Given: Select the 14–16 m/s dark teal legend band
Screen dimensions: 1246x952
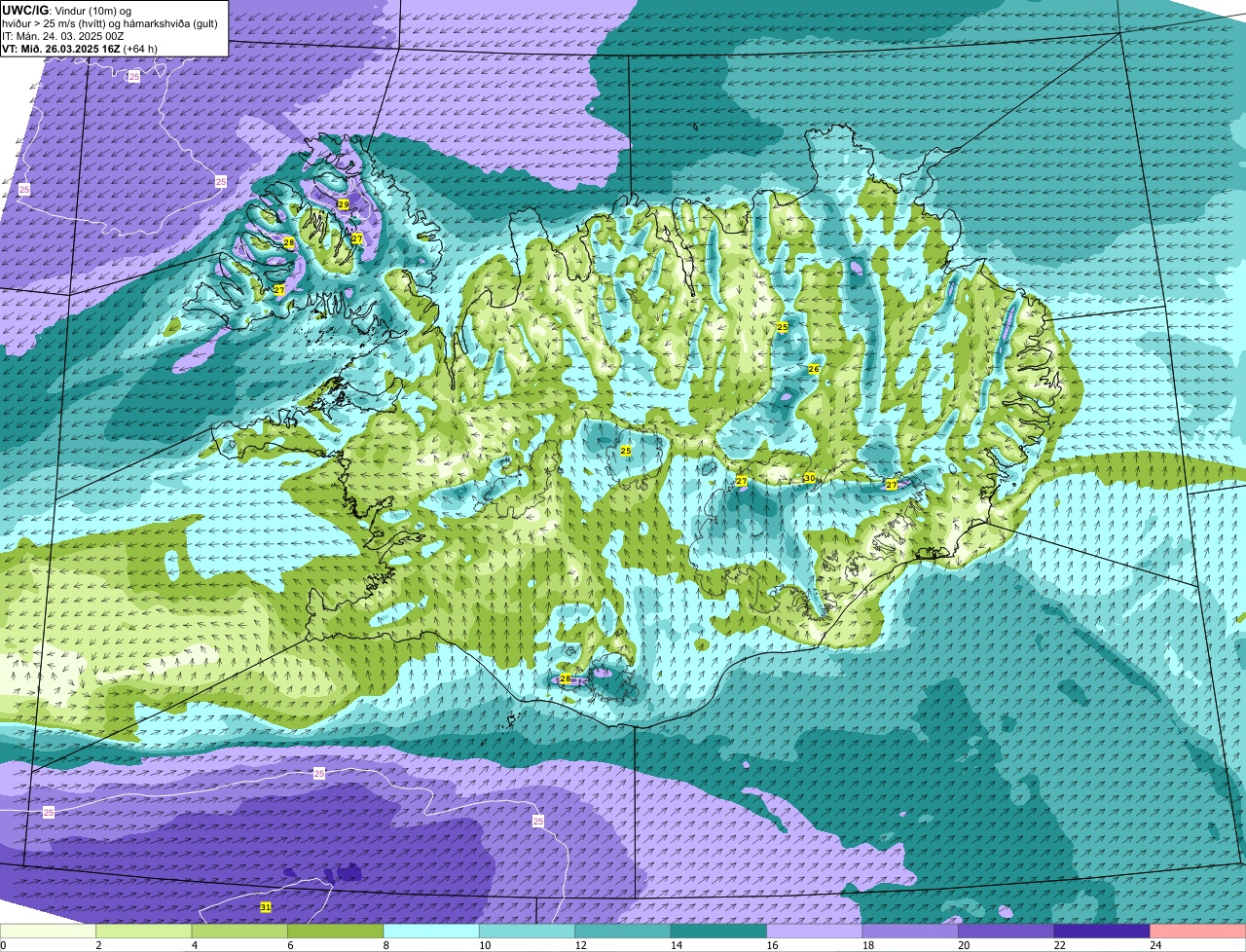Looking at the screenshot, I should (719, 931).
